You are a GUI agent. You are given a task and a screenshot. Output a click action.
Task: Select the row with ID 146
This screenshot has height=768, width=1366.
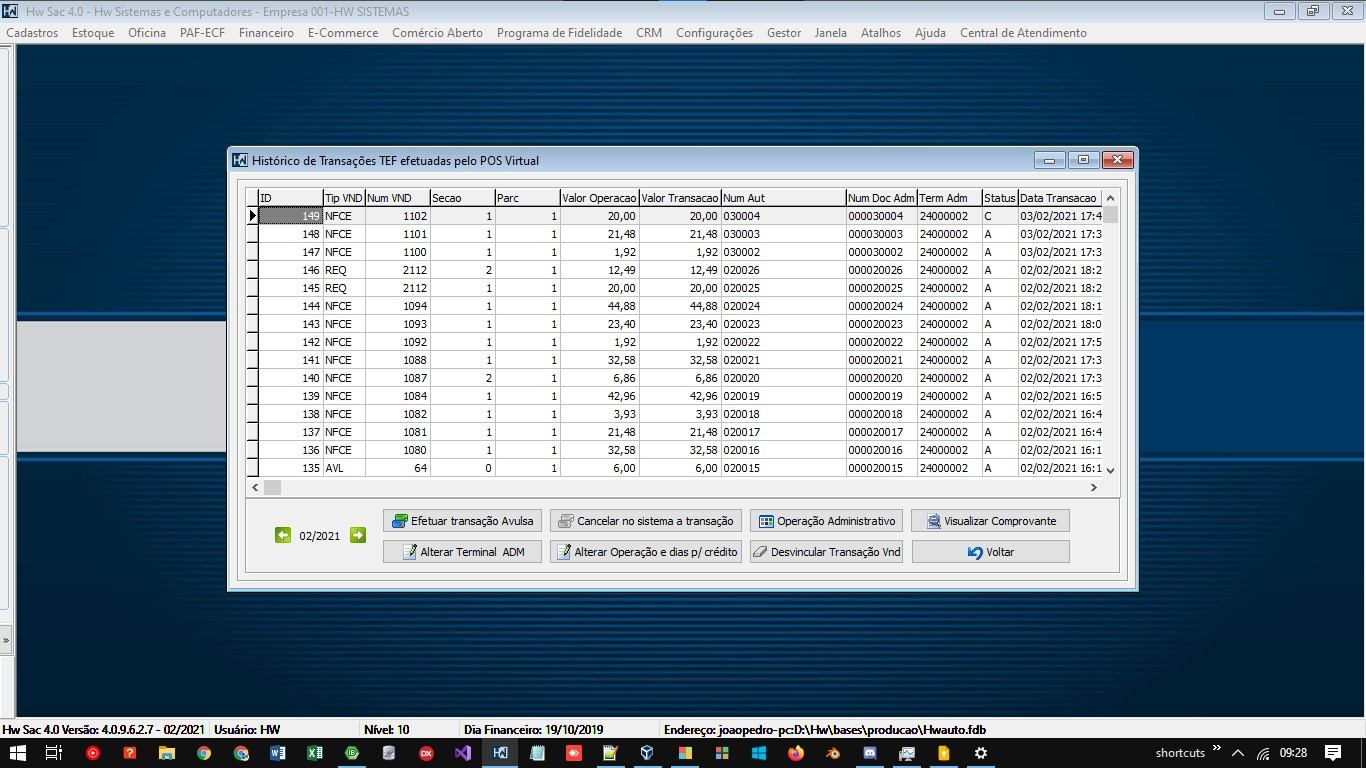675,270
